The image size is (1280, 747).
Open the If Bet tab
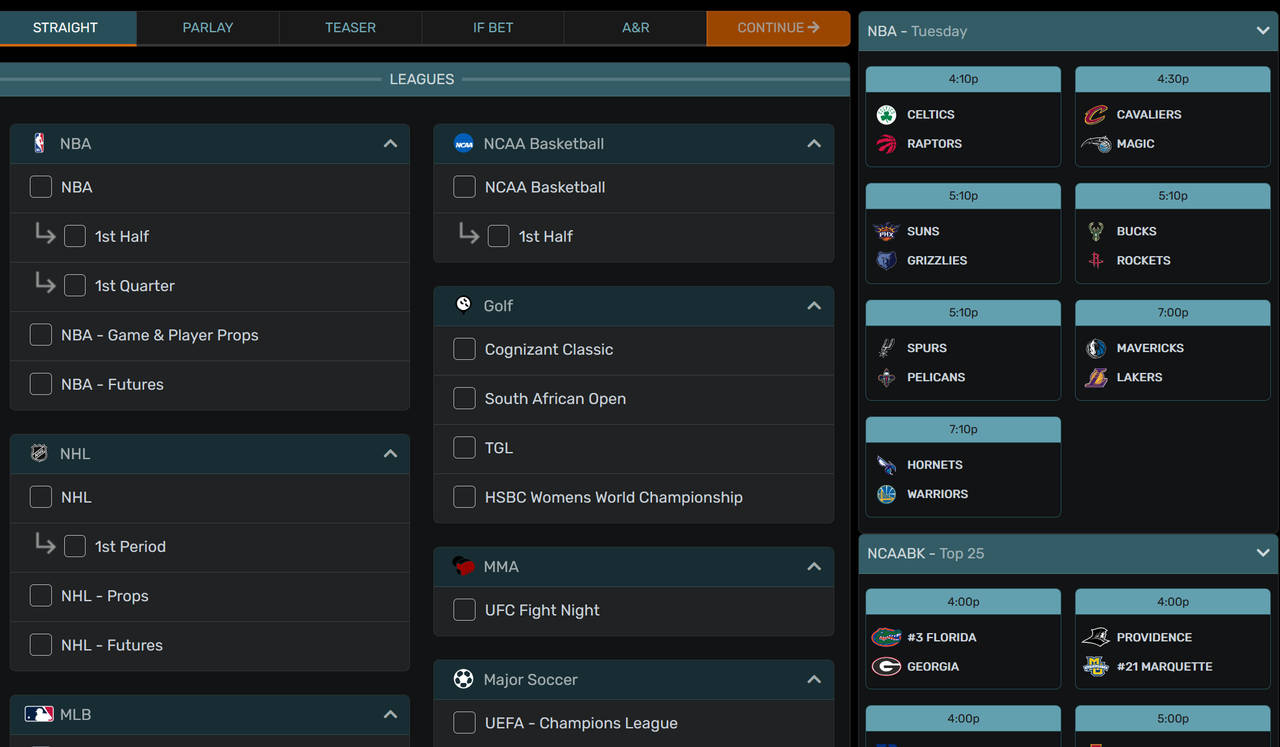(x=493, y=28)
